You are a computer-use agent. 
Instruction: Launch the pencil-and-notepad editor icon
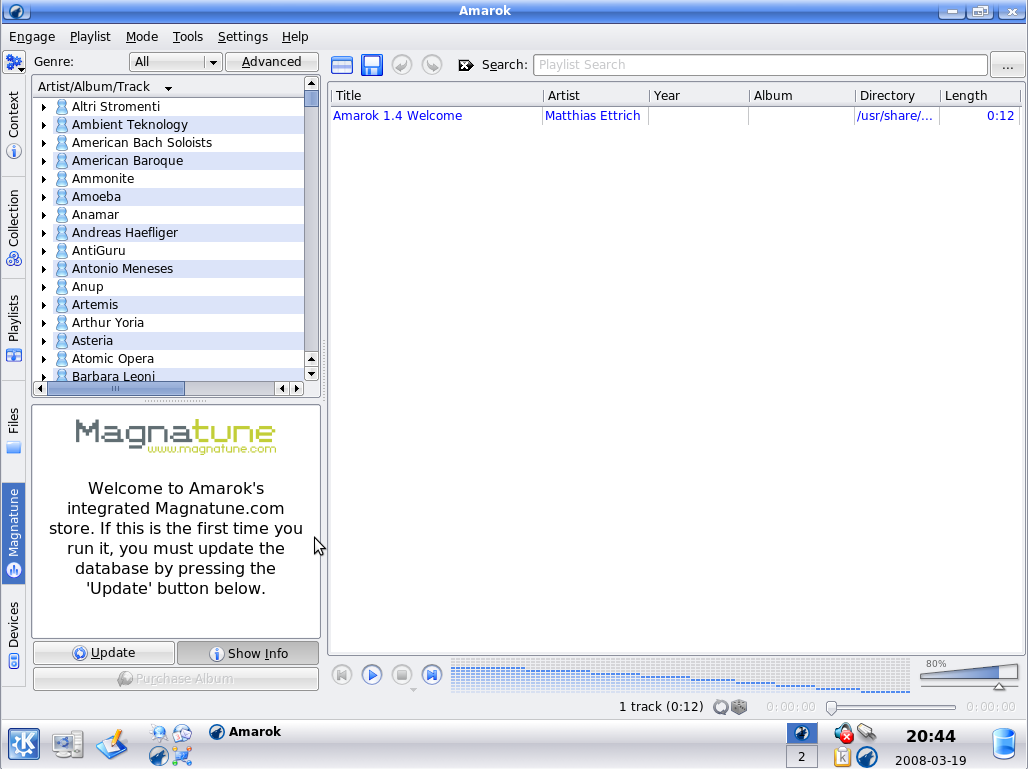click(111, 745)
